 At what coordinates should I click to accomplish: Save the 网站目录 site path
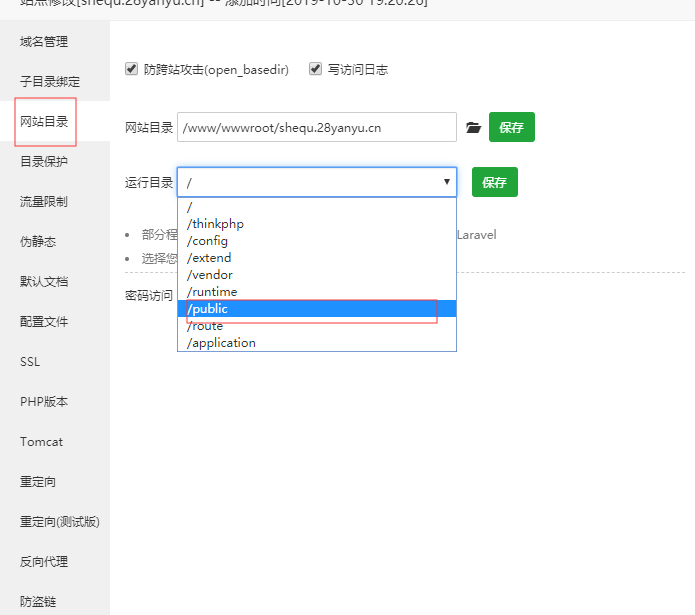[x=511, y=127]
